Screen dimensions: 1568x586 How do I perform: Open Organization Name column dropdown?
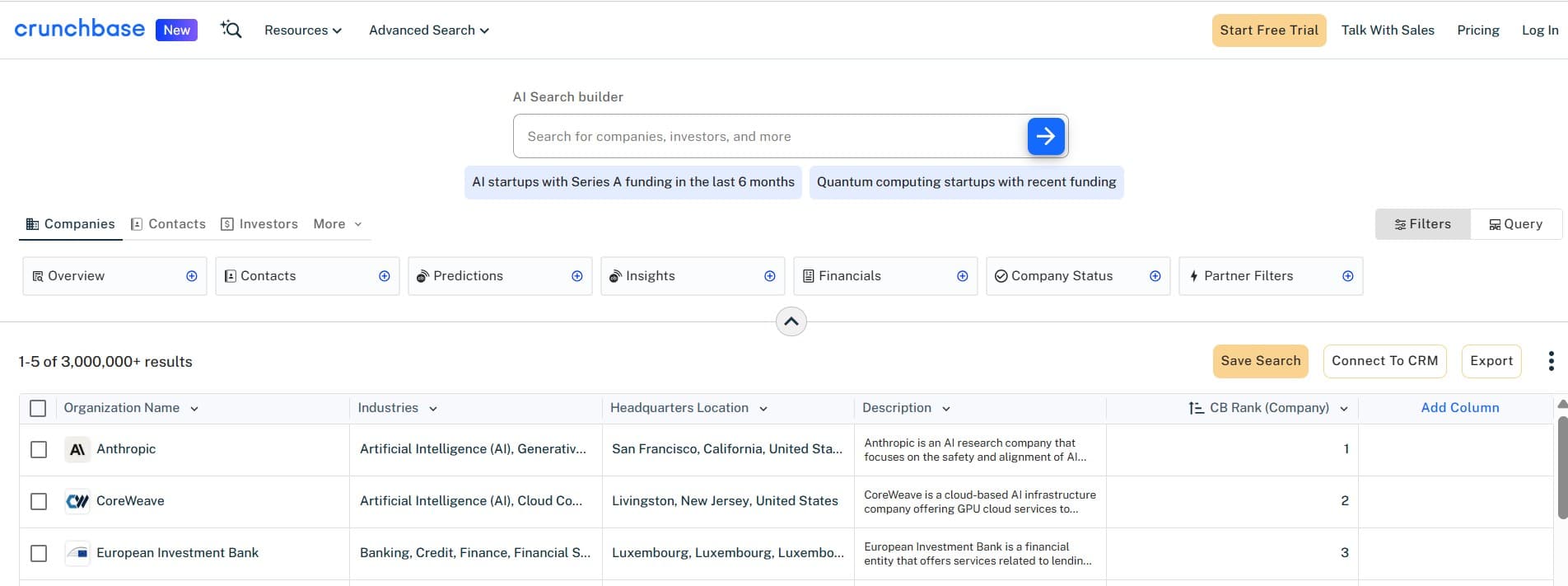(x=194, y=409)
